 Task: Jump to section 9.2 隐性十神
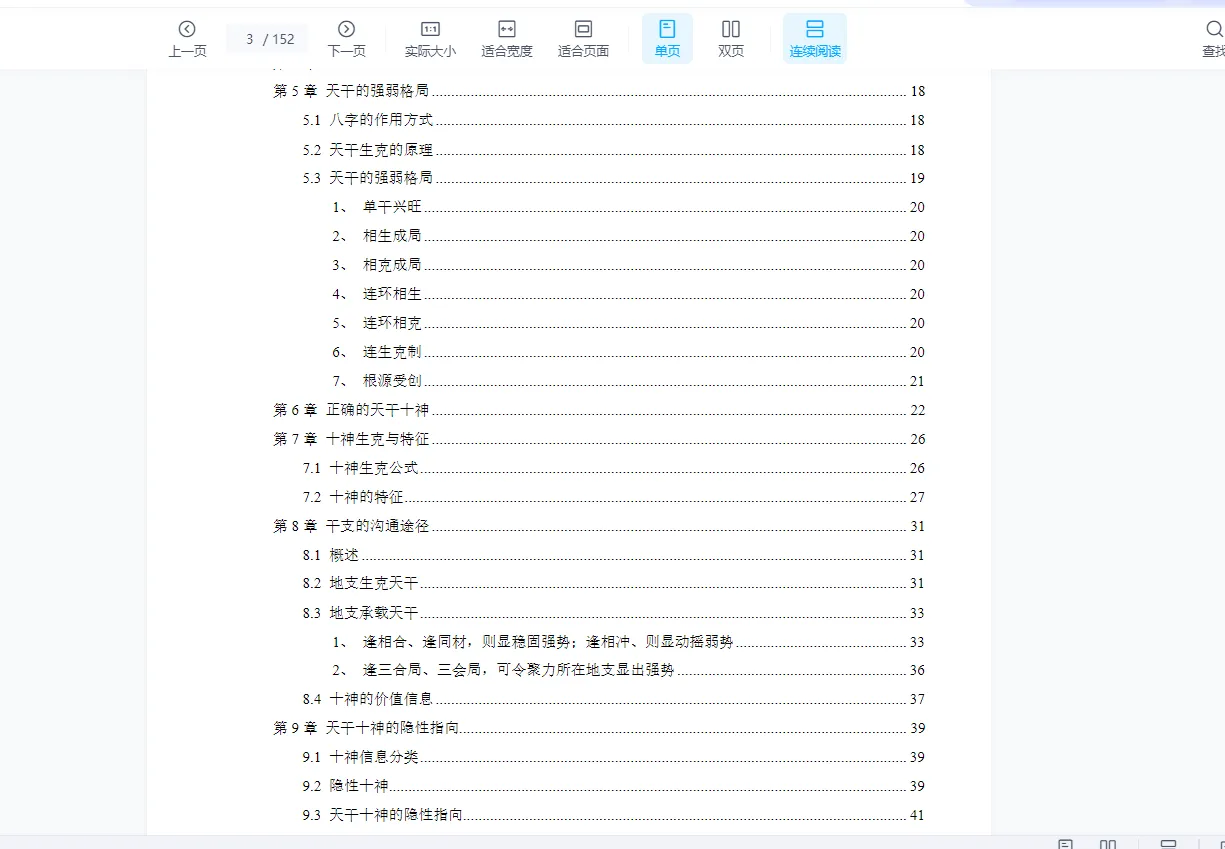[359, 786]
